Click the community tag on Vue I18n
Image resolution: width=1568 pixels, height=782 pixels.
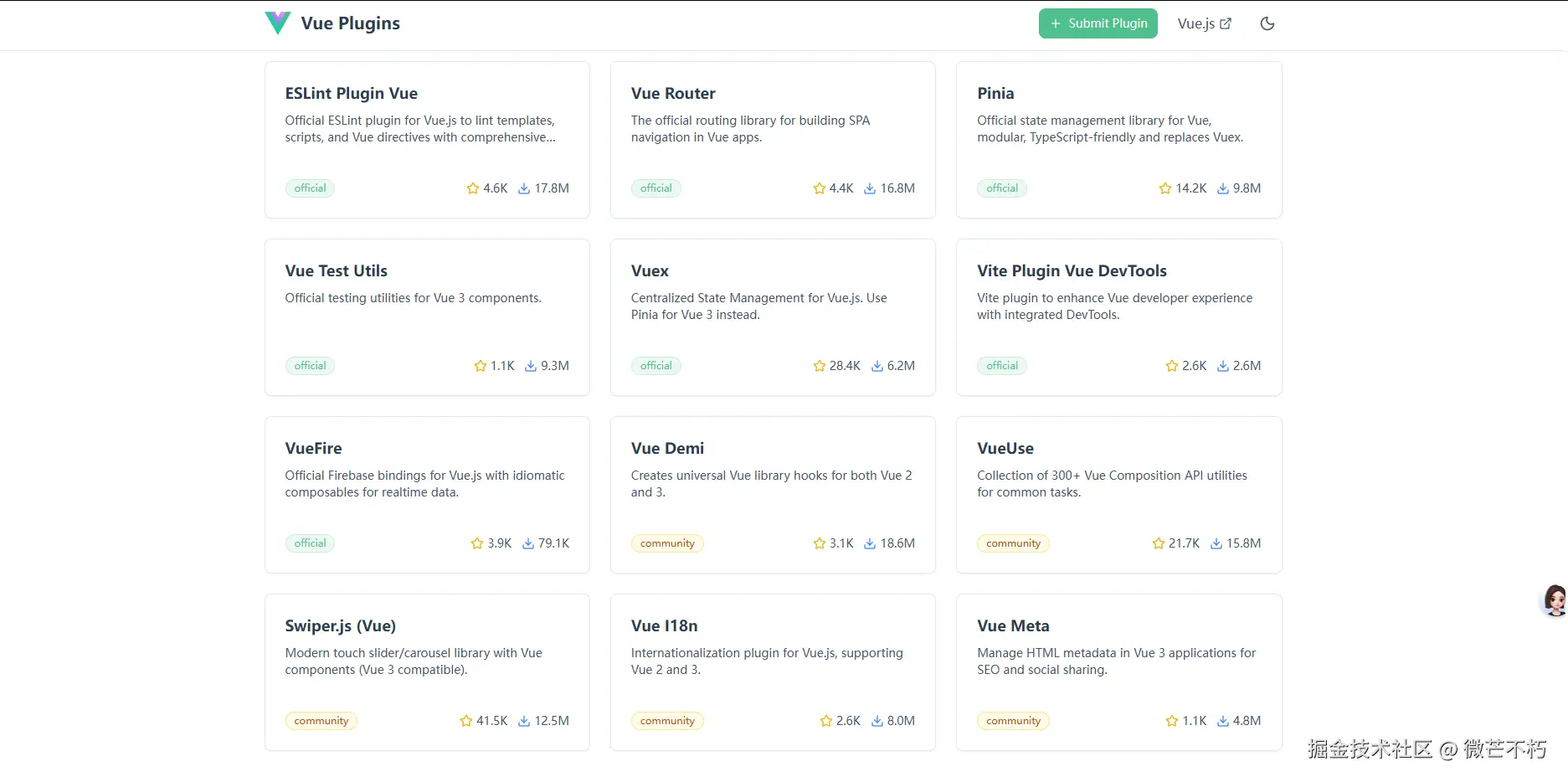pyautogui.click(x=667, y=721)
